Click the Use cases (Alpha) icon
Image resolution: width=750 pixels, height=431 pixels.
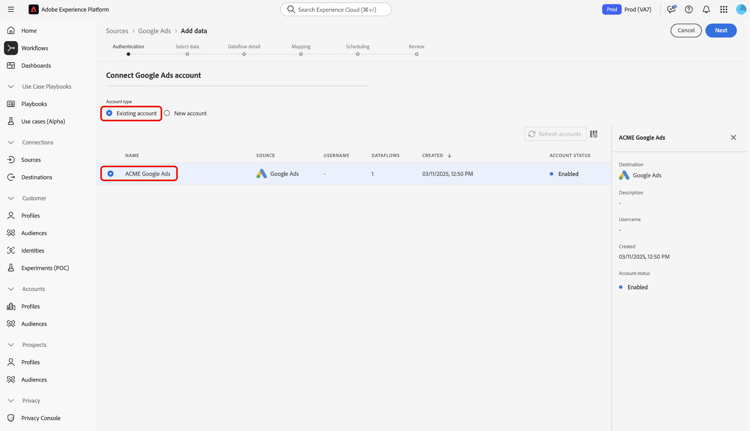tap(11, 121)
